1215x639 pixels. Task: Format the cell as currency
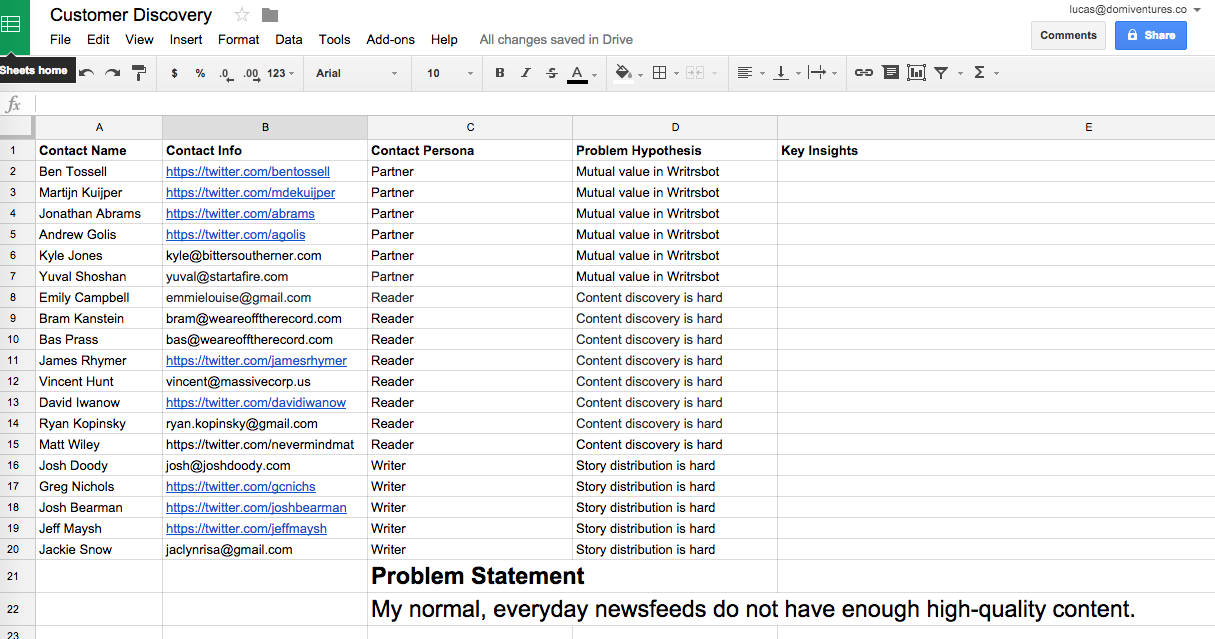click(x=174, y=73)
